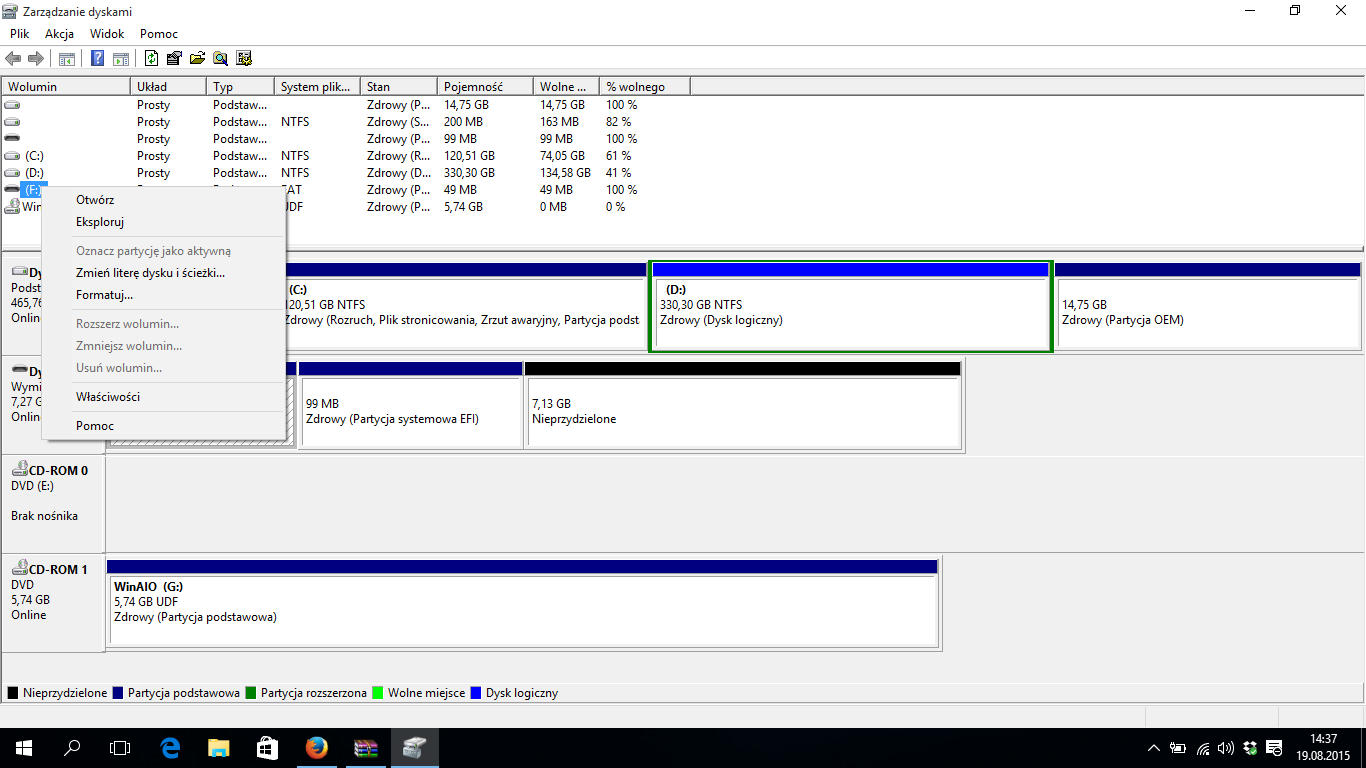Toggle the action pane toolbar icon
The image size is (1366, 768).
[120, 58]
